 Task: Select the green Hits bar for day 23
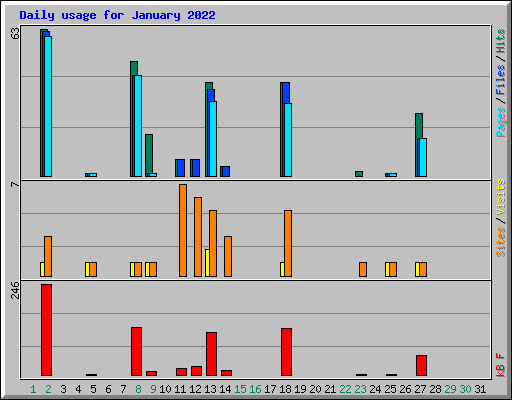[x=359, y=174]
